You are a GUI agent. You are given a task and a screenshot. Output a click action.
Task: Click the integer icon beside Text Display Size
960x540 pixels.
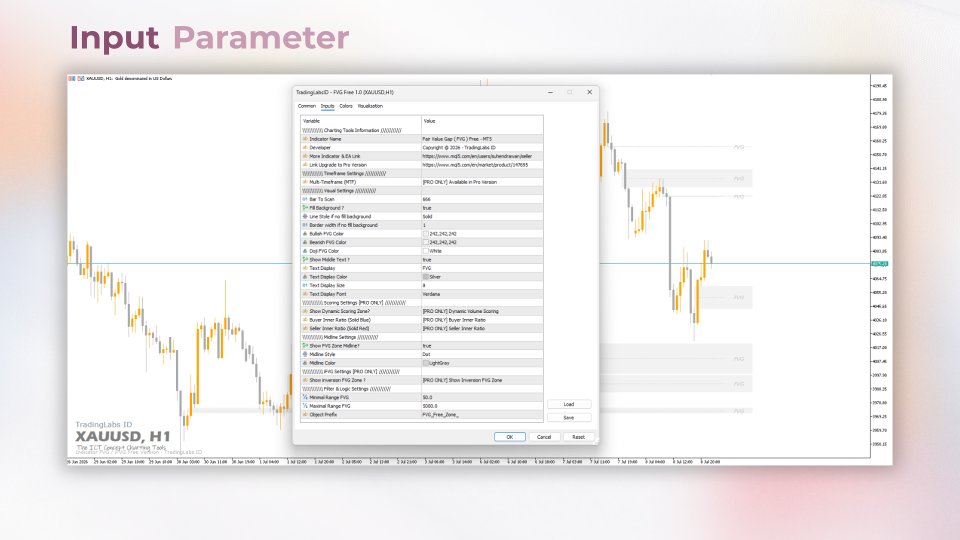[305, 285]
